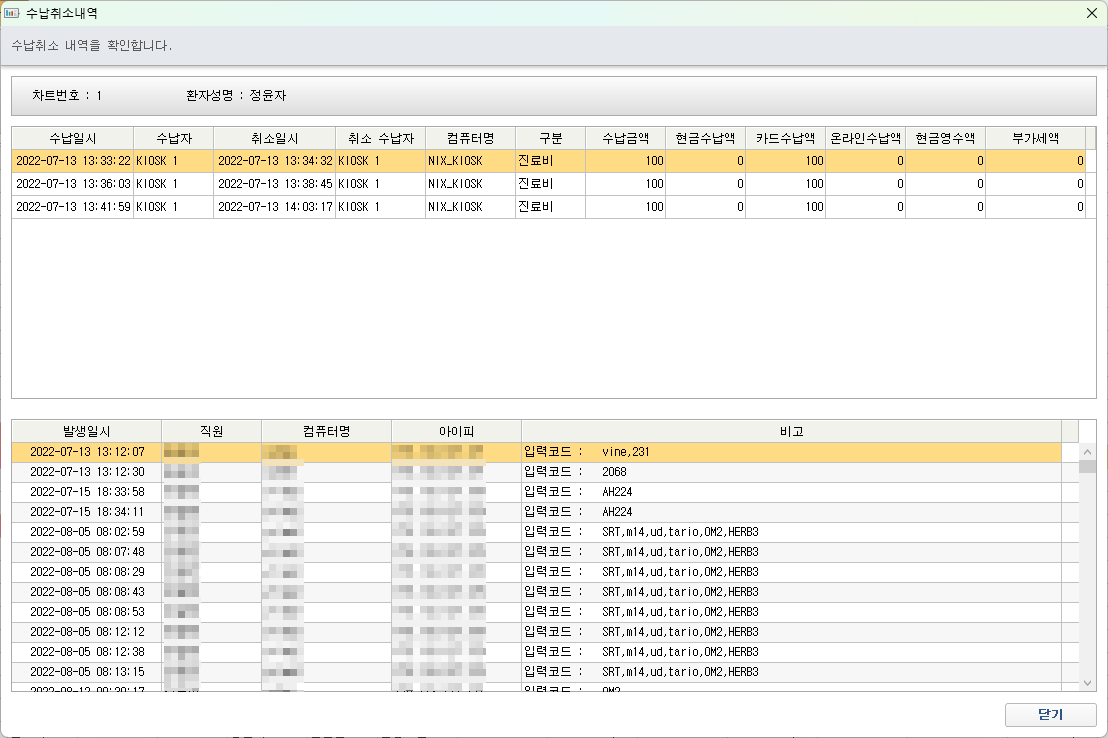Viewport: 1108px width, 738px height.
Task: Click the log list scroll-up arrow
Action: click(x=1088, y=451)
